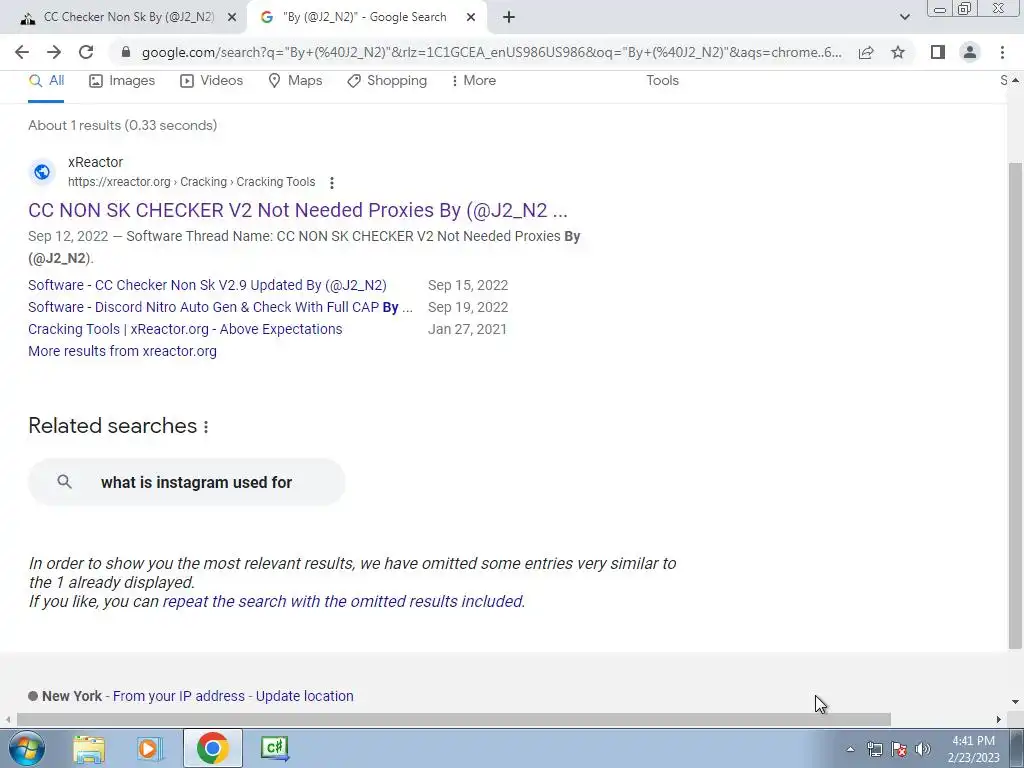Search 'what is instagram used for' suggestion

pos(187,483)
